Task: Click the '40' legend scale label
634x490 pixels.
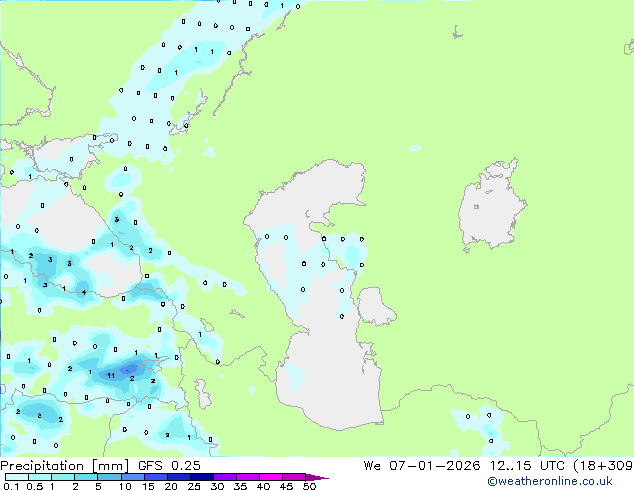Action: coord(263,486)
